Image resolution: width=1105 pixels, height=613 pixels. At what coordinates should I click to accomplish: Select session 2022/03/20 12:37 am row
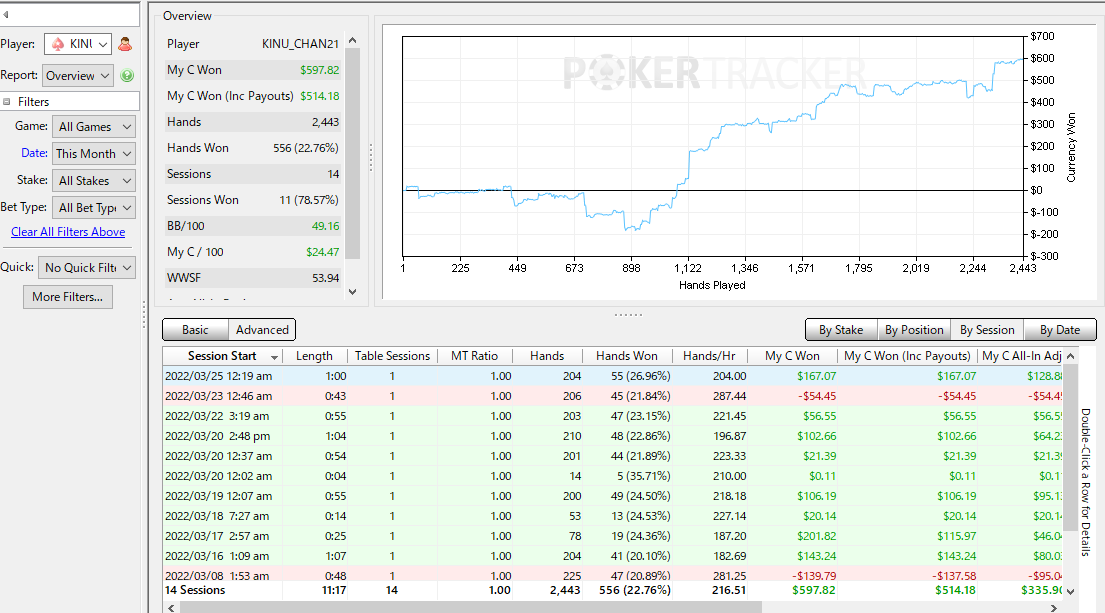pyautogui.click(x=612, y=456)
